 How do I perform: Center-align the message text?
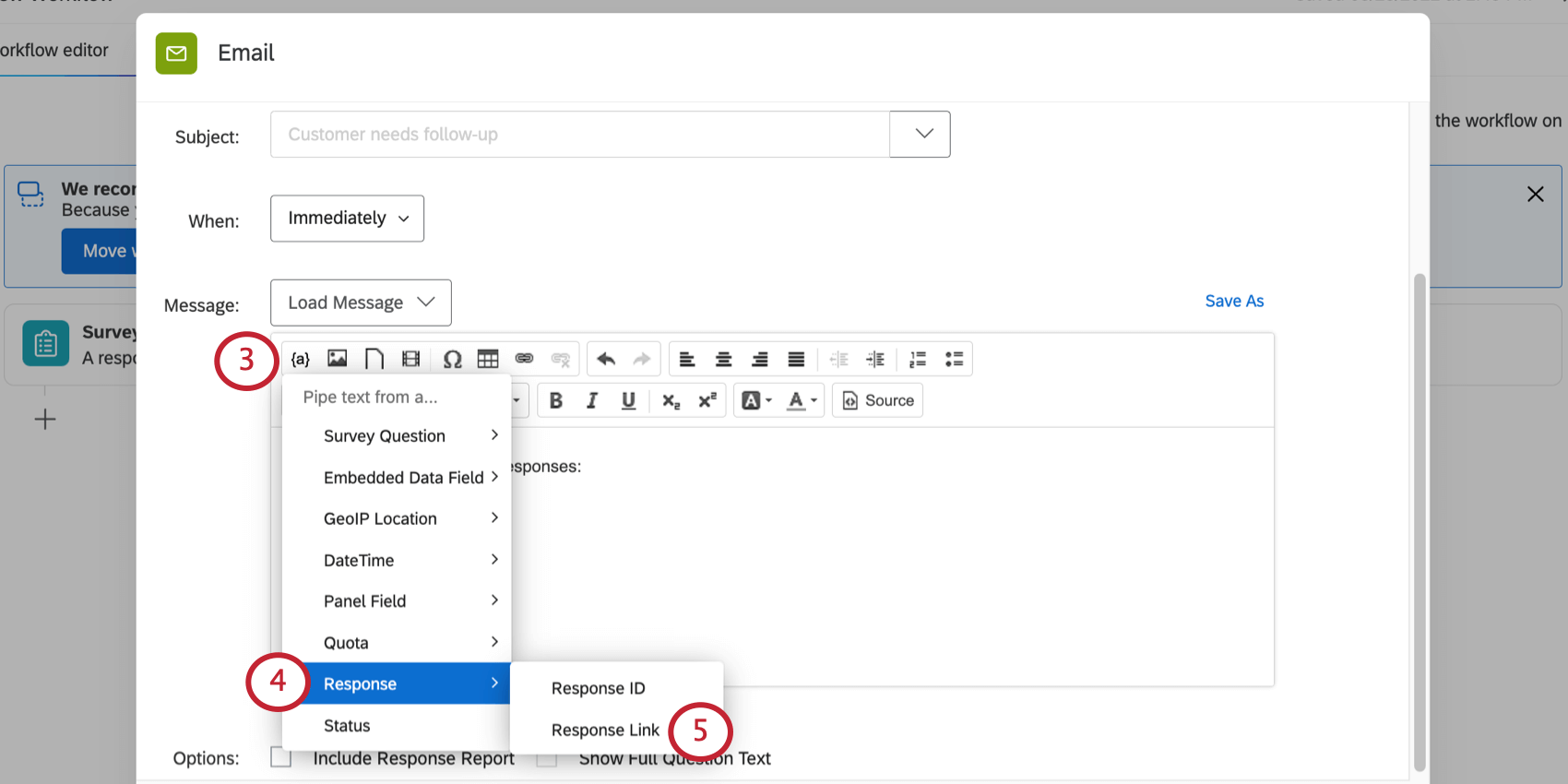click(x=724, y=359)
